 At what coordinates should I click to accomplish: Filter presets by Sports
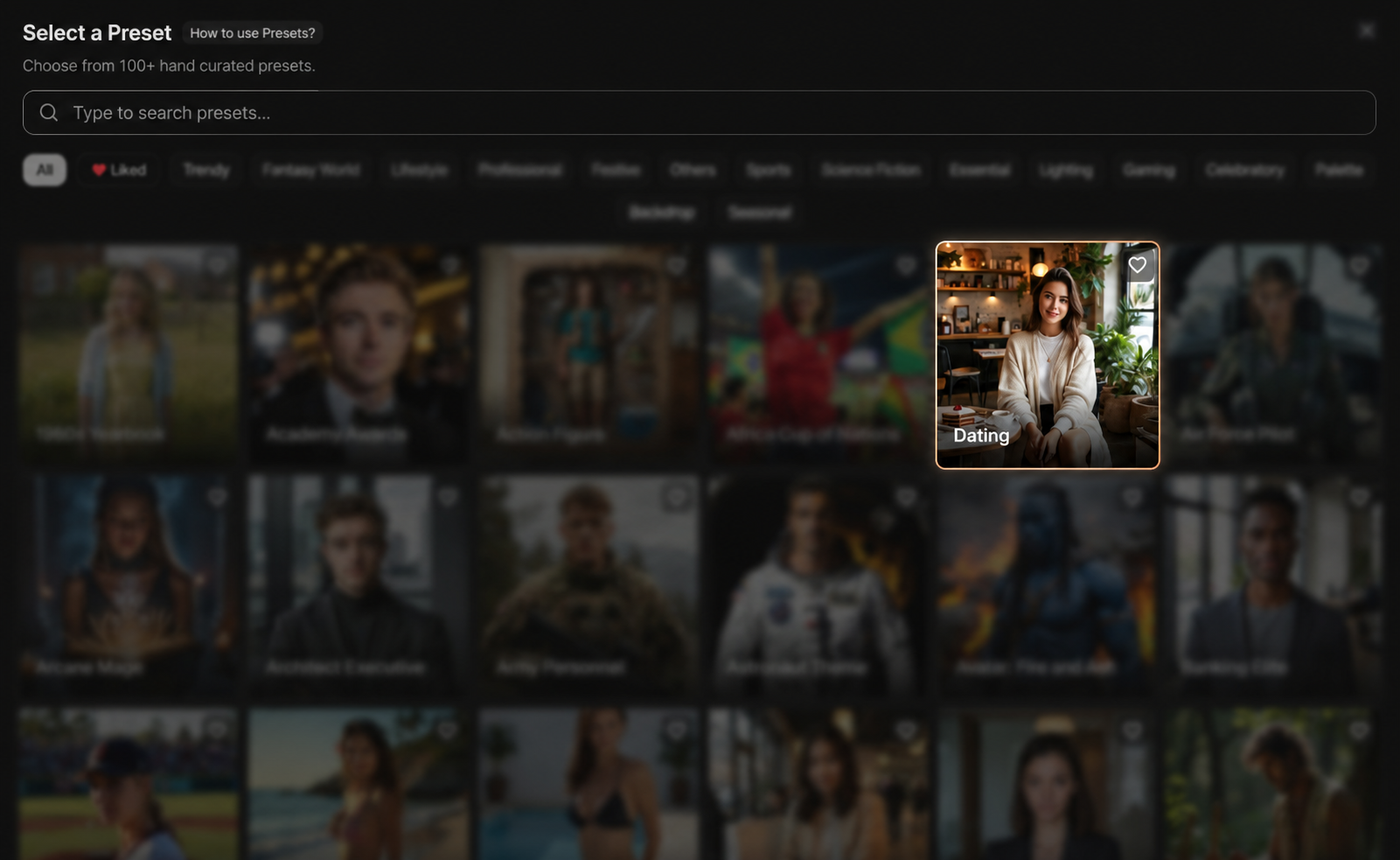point(769,170)
